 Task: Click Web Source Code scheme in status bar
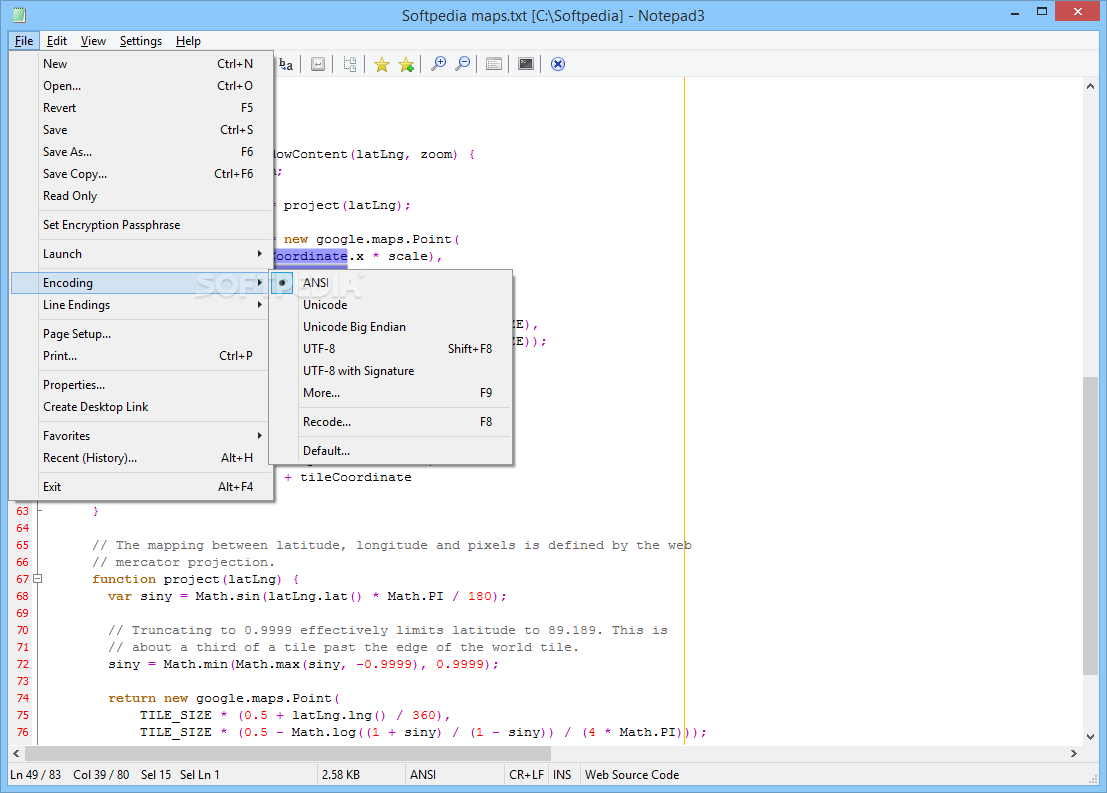coord(632,775)
